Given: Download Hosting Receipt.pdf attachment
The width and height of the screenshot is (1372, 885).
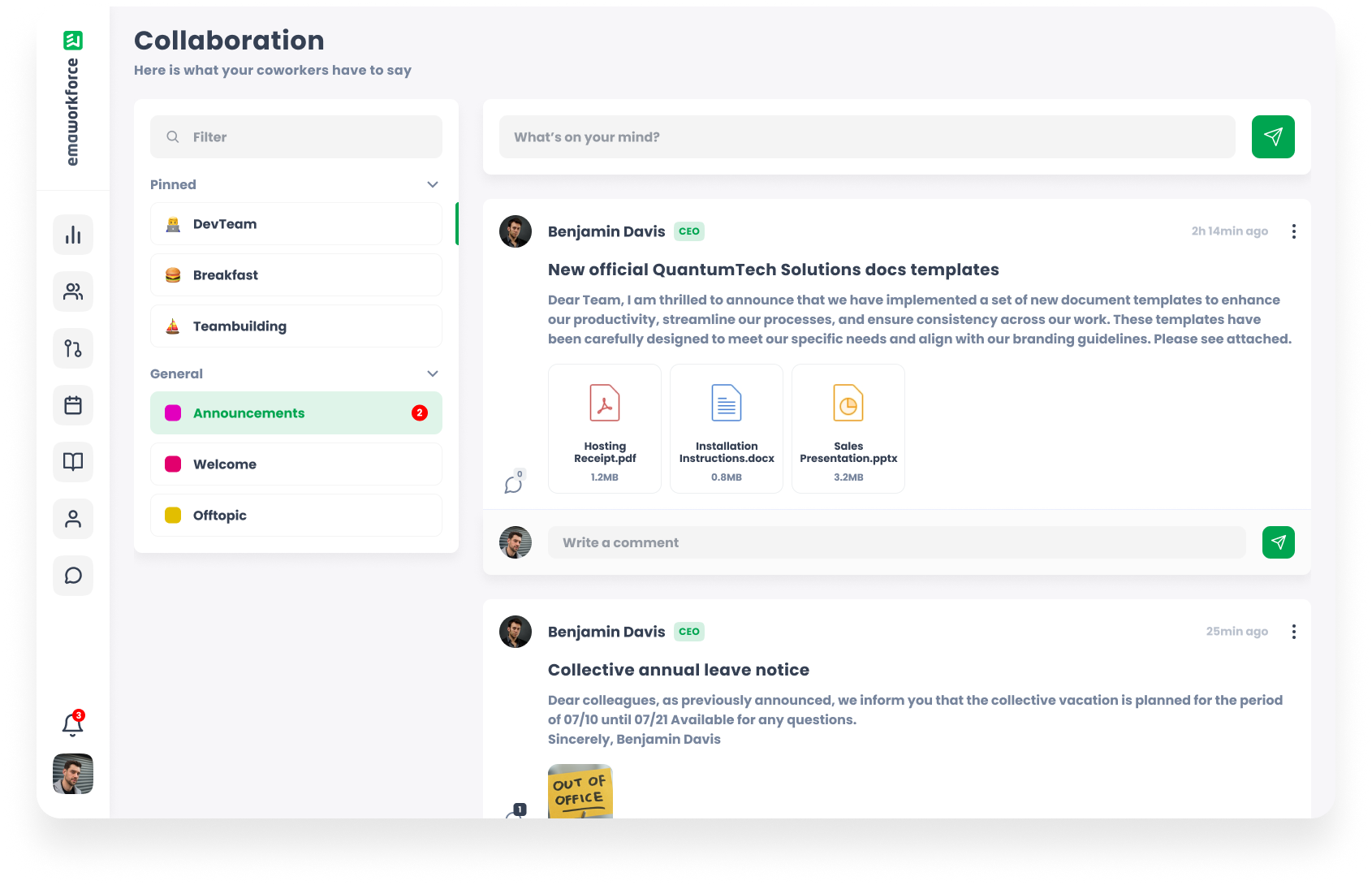Looking at the screenshot, I should click(604, 428).
